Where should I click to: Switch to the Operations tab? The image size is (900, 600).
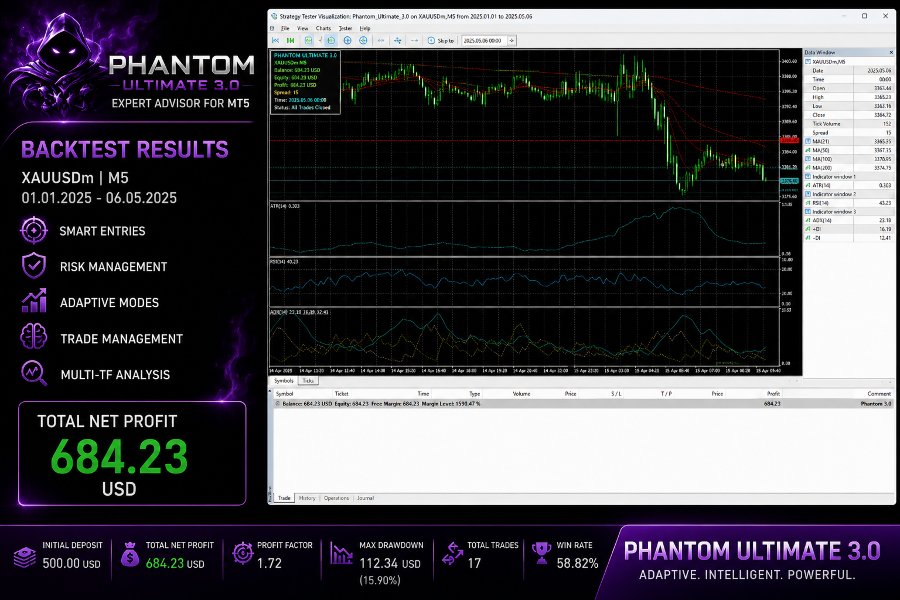pyautogui.click(x=336, y=498)
